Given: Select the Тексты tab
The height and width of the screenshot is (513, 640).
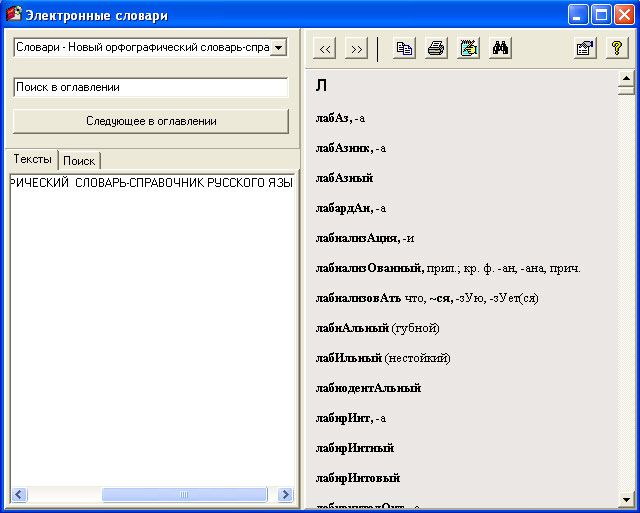Looking at the screenshot, I should [33, 160].
